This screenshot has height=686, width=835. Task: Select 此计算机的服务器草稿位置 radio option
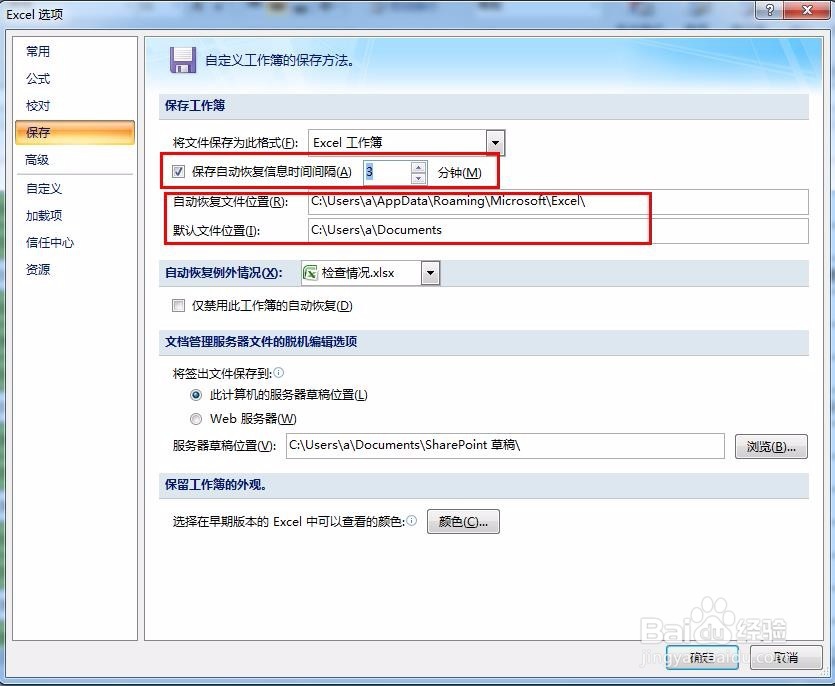pyautogui.click(x=196, y=395)
